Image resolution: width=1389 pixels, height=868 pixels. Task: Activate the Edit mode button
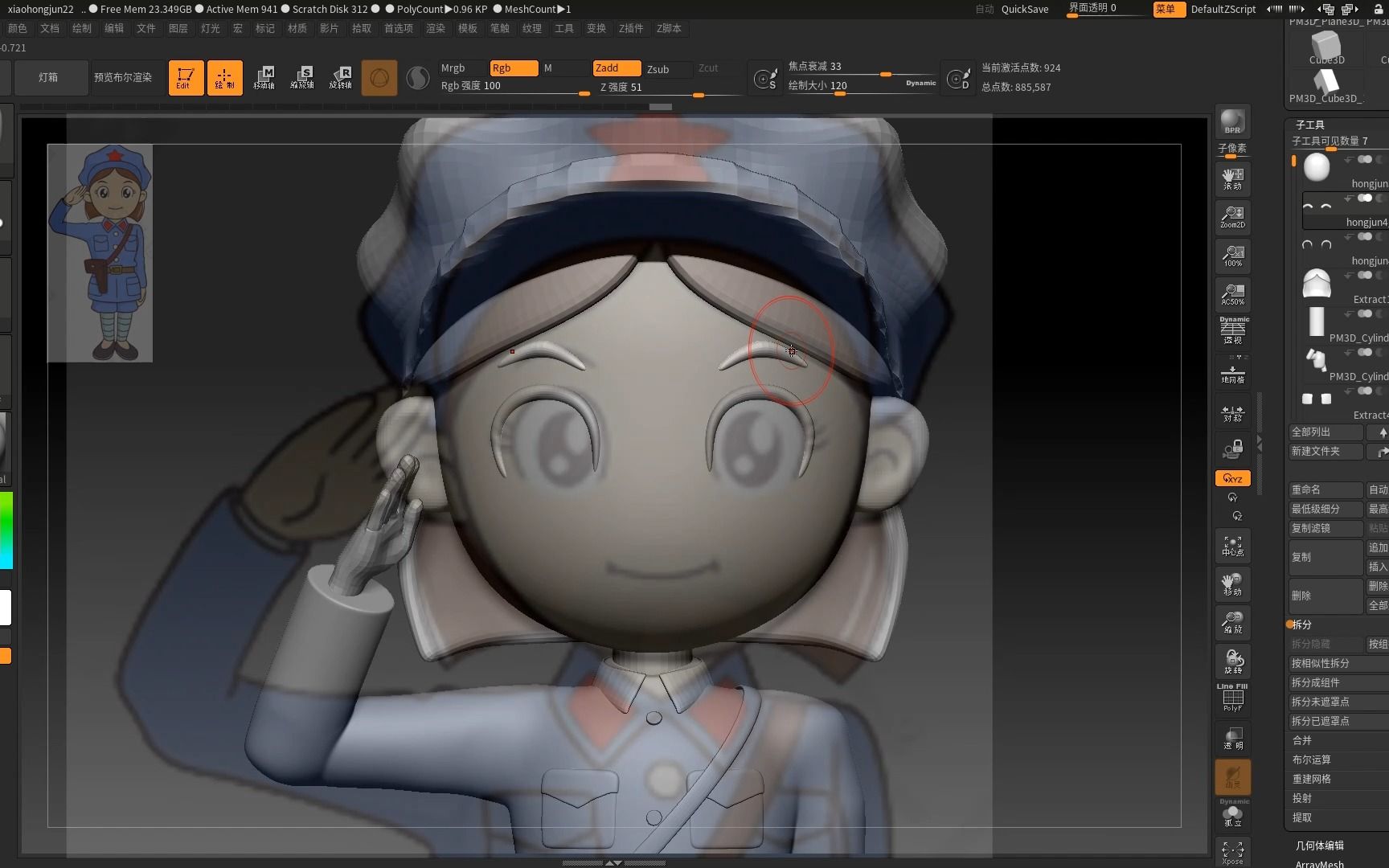point(186,78)
